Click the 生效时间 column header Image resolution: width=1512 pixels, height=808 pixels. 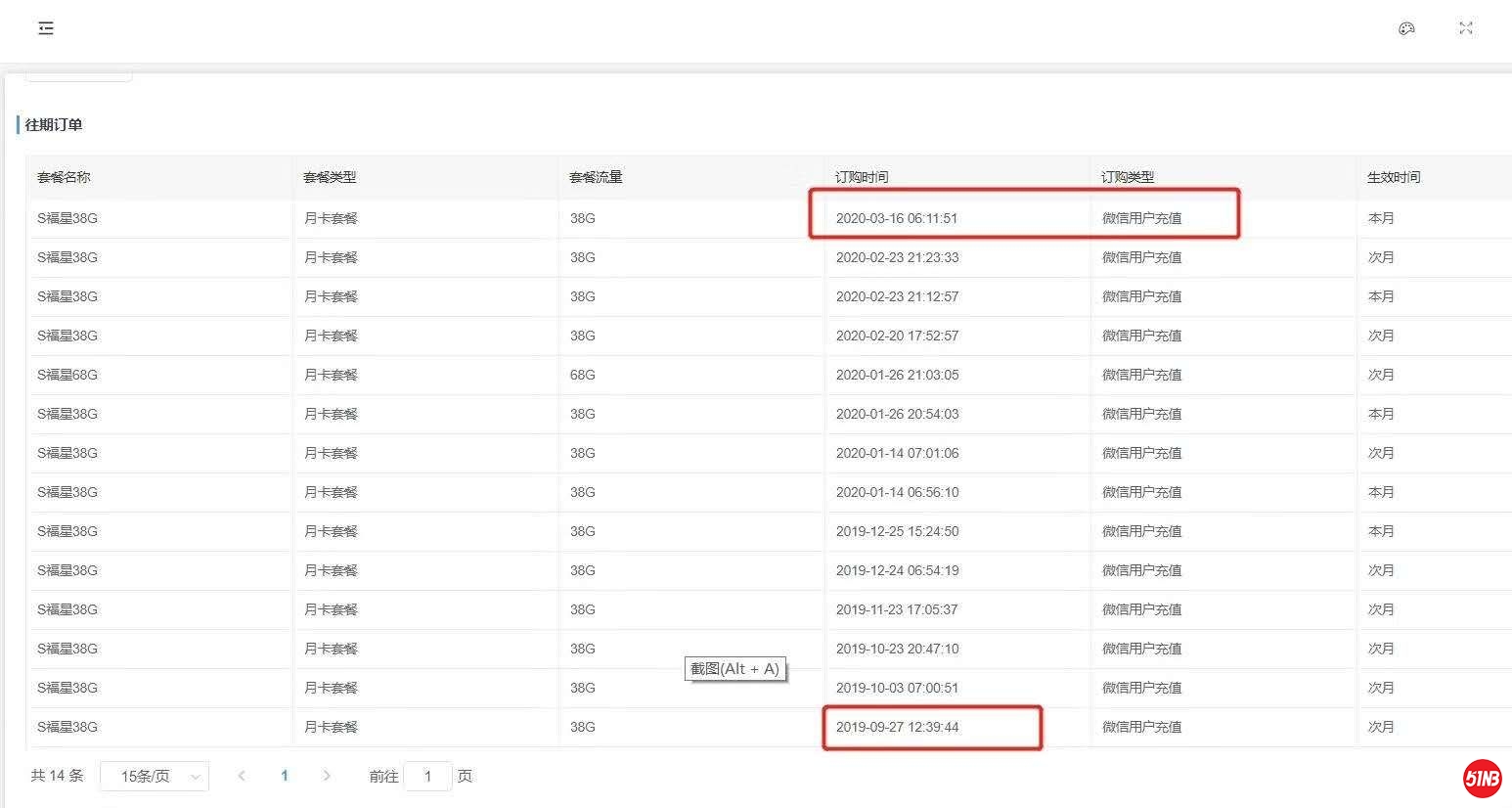1394,177
